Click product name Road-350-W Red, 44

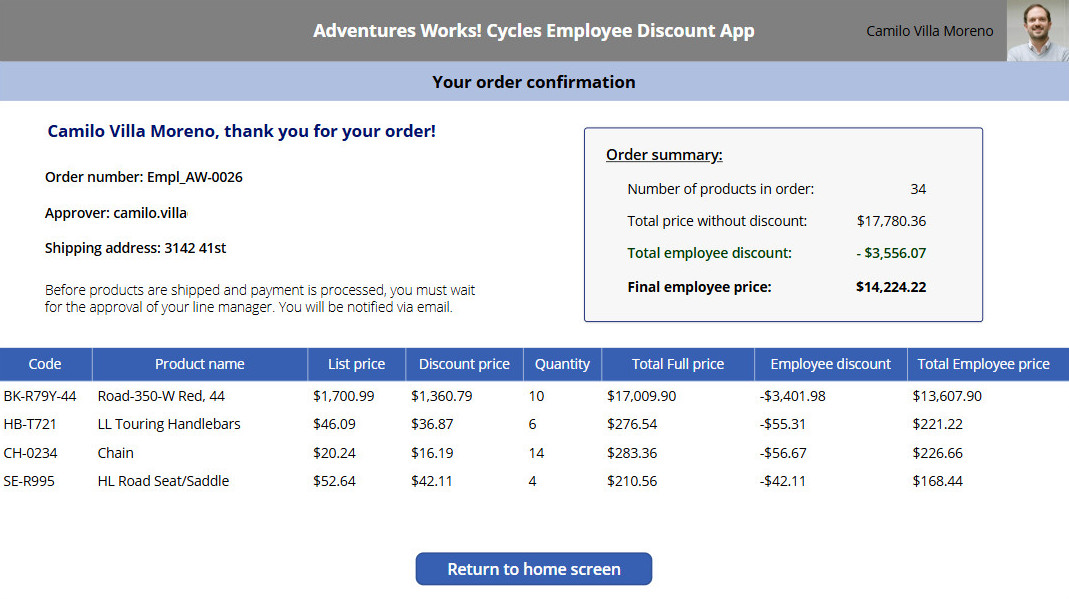coord(161,396)
